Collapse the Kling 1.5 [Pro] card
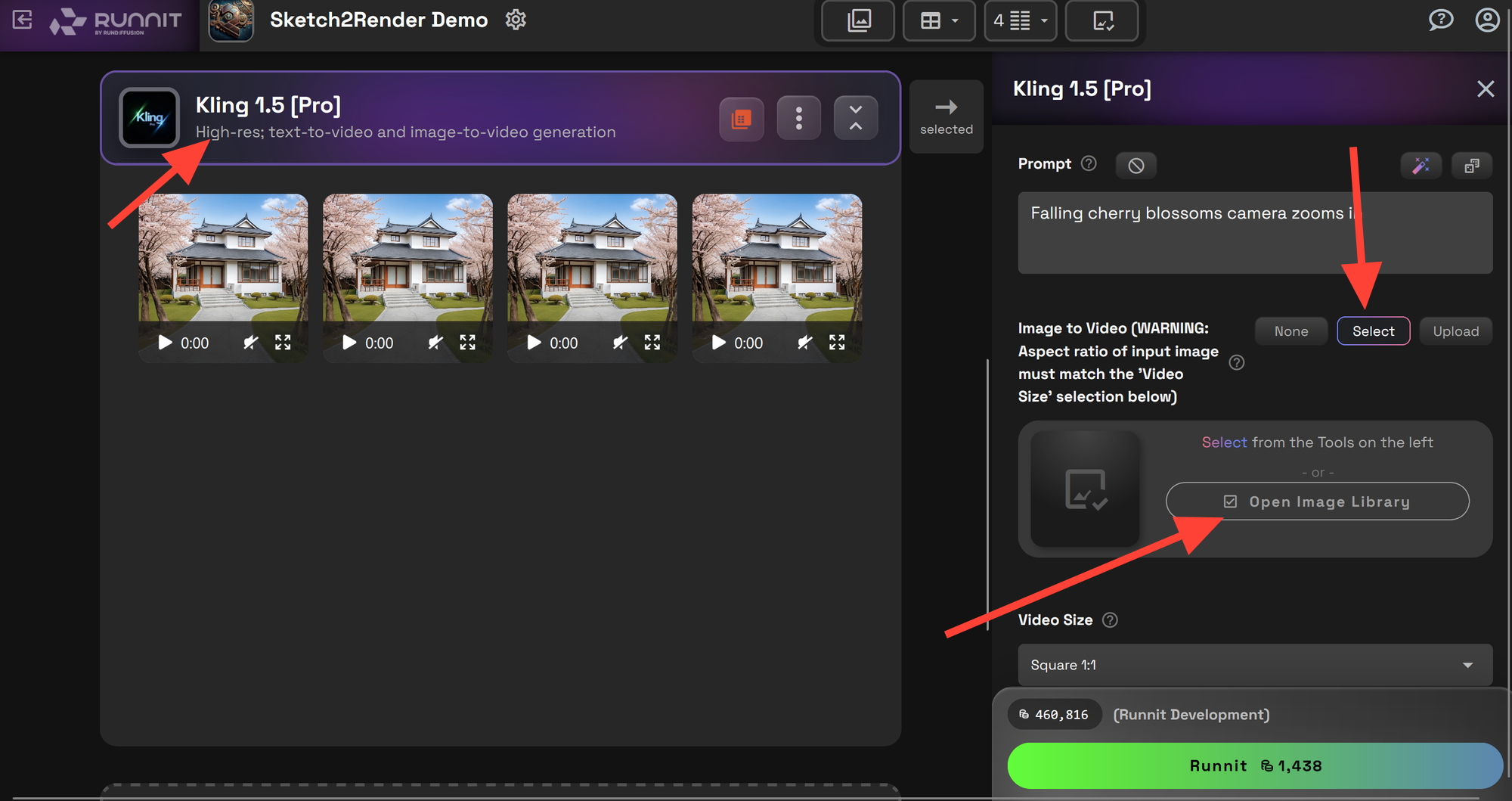The width and height of the screenshot is (1512, 801). (x=856, y=118)
